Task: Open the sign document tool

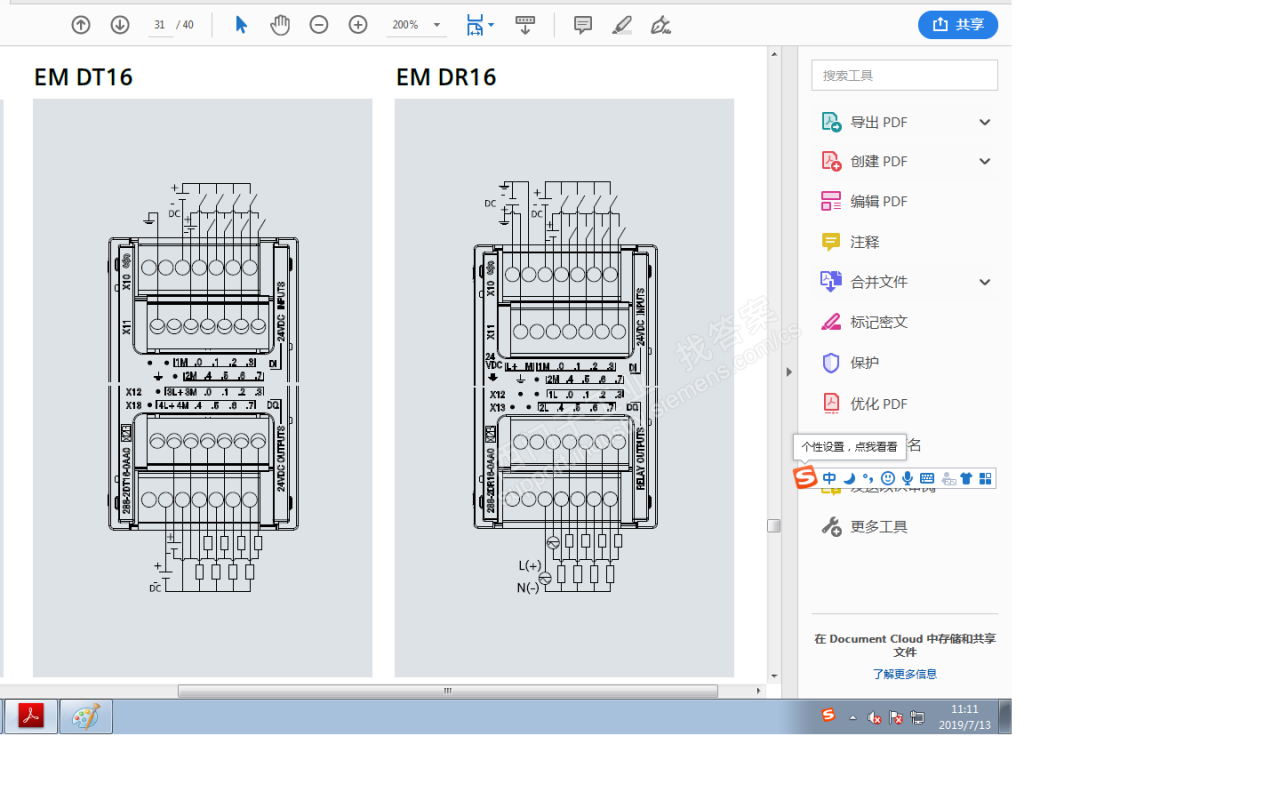Action: tap(660, 25)
